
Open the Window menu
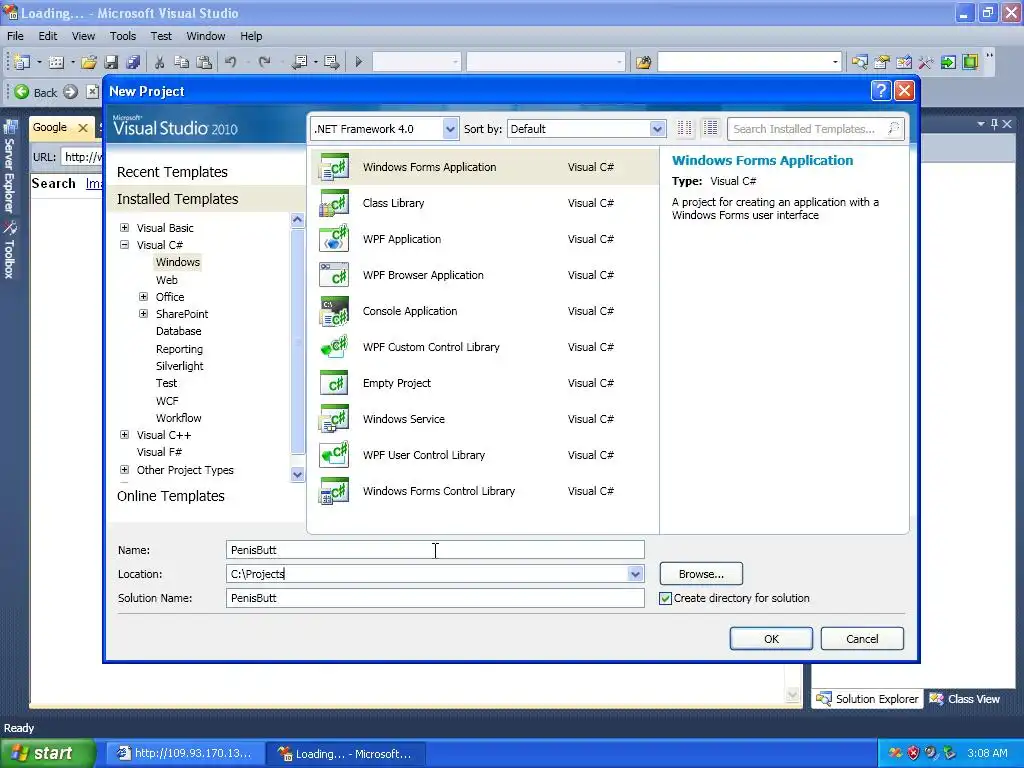206,36
